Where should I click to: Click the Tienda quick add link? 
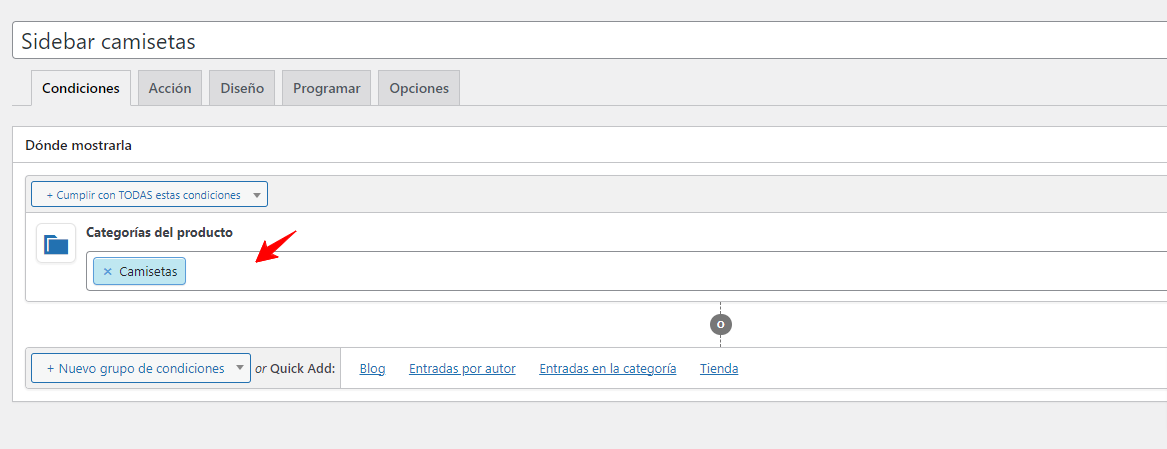[719, 369]
